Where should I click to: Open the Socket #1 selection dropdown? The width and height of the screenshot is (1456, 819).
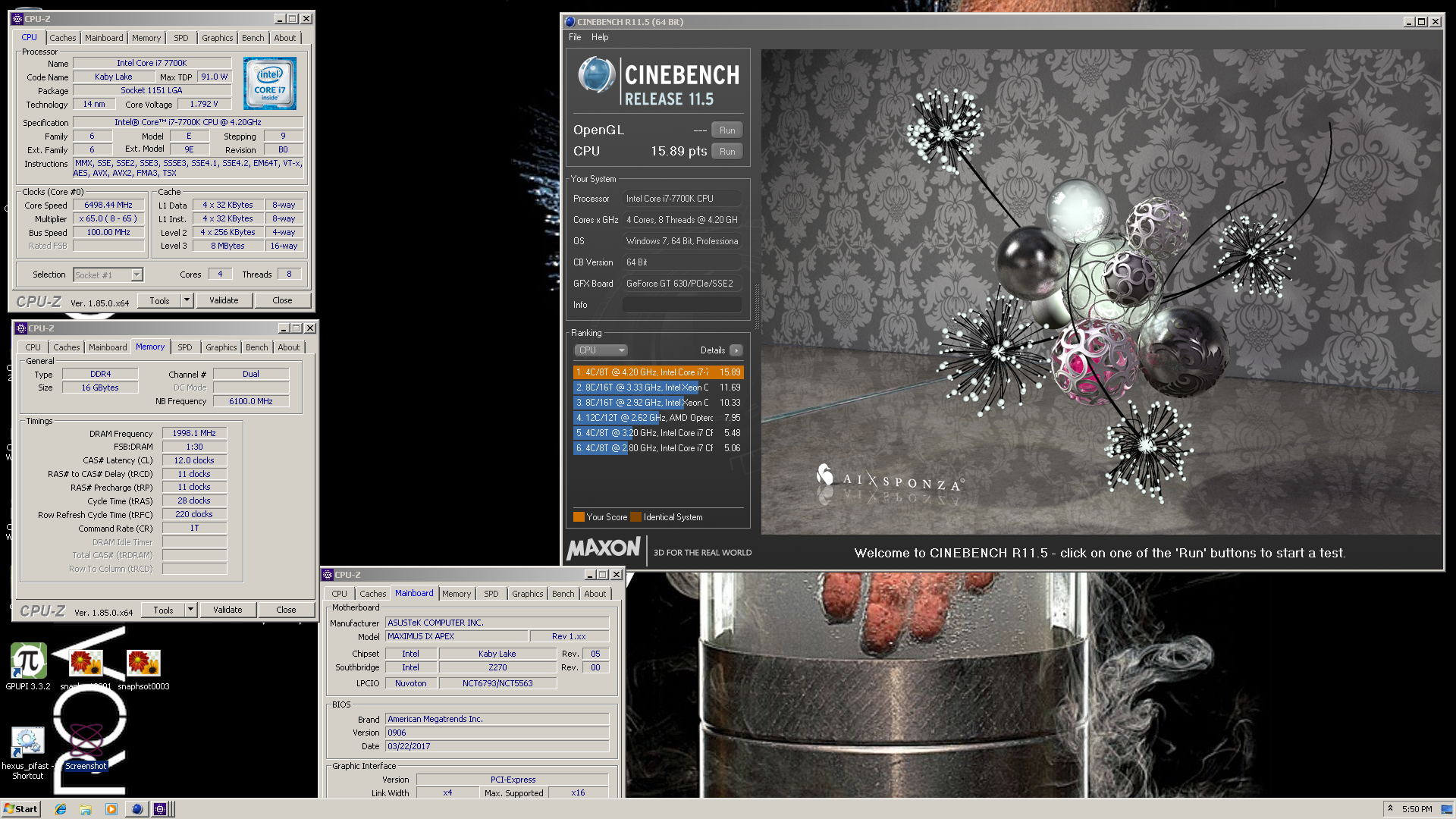pos(108,275)
